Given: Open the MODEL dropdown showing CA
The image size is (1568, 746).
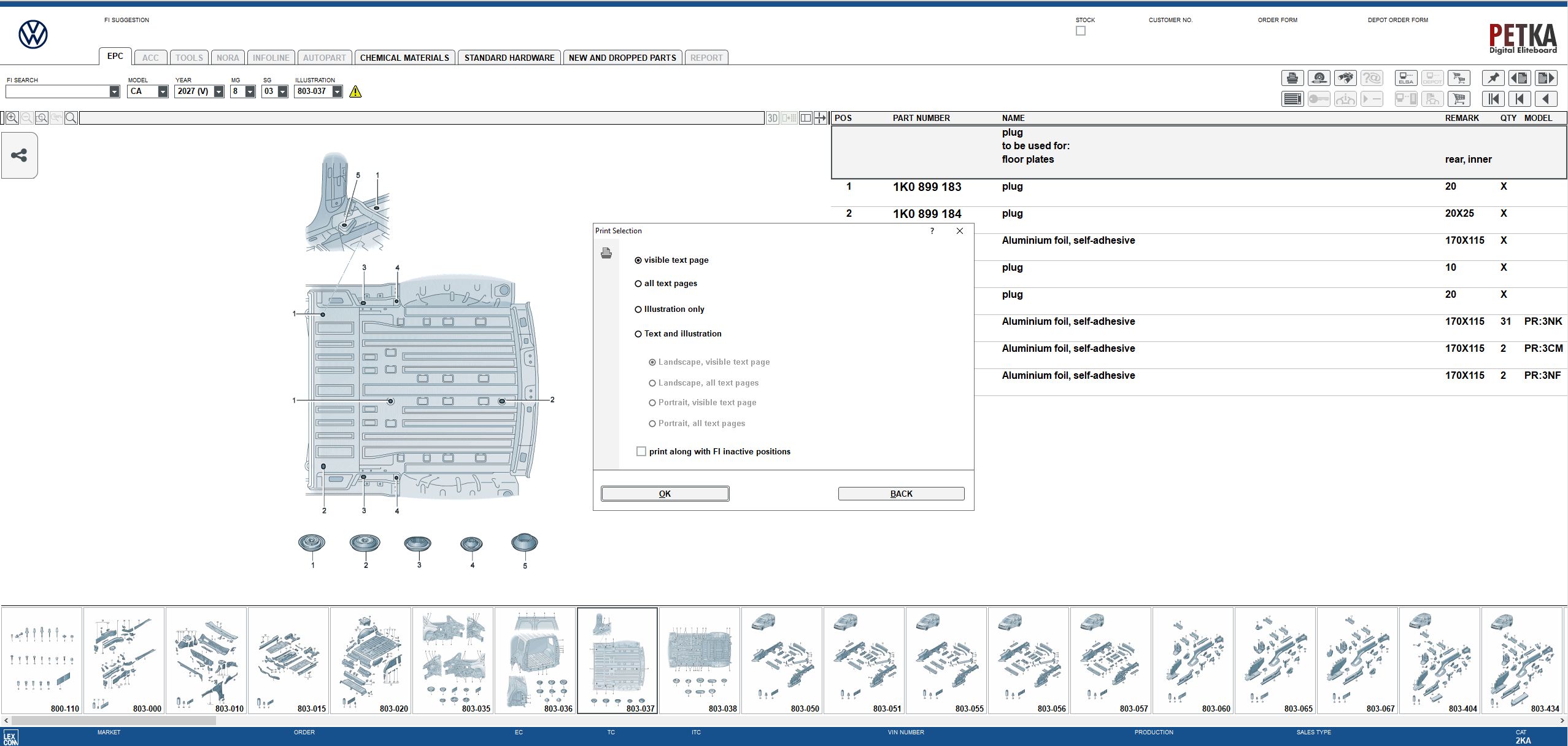Looking at the screenshot, I should 163,91.
